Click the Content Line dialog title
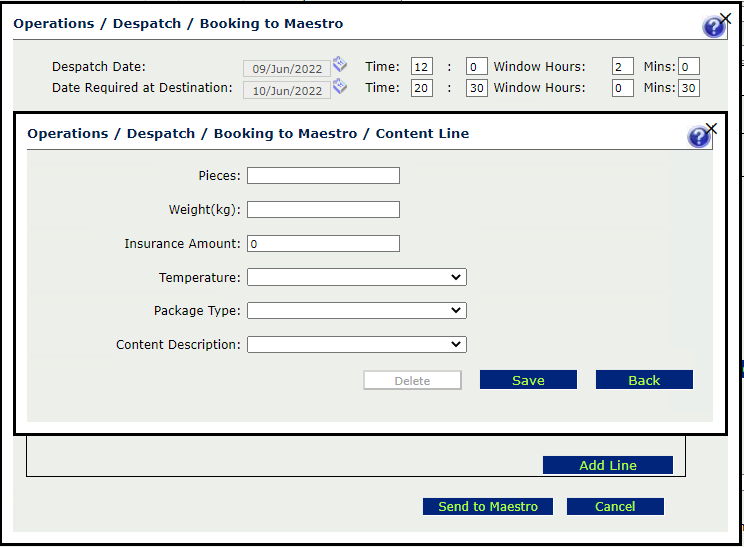The height and width of the screenshot is (547, 744). 248,133
